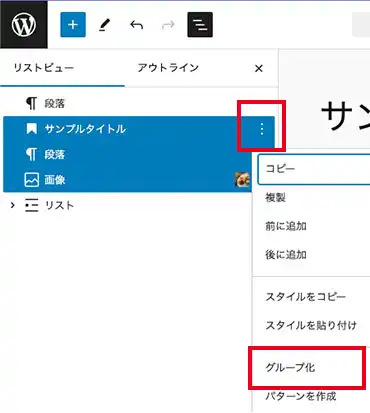The height and width of the screenshot is (413, 370).
Task: Click the paragraph icon of top 段落
Action: 31,103
